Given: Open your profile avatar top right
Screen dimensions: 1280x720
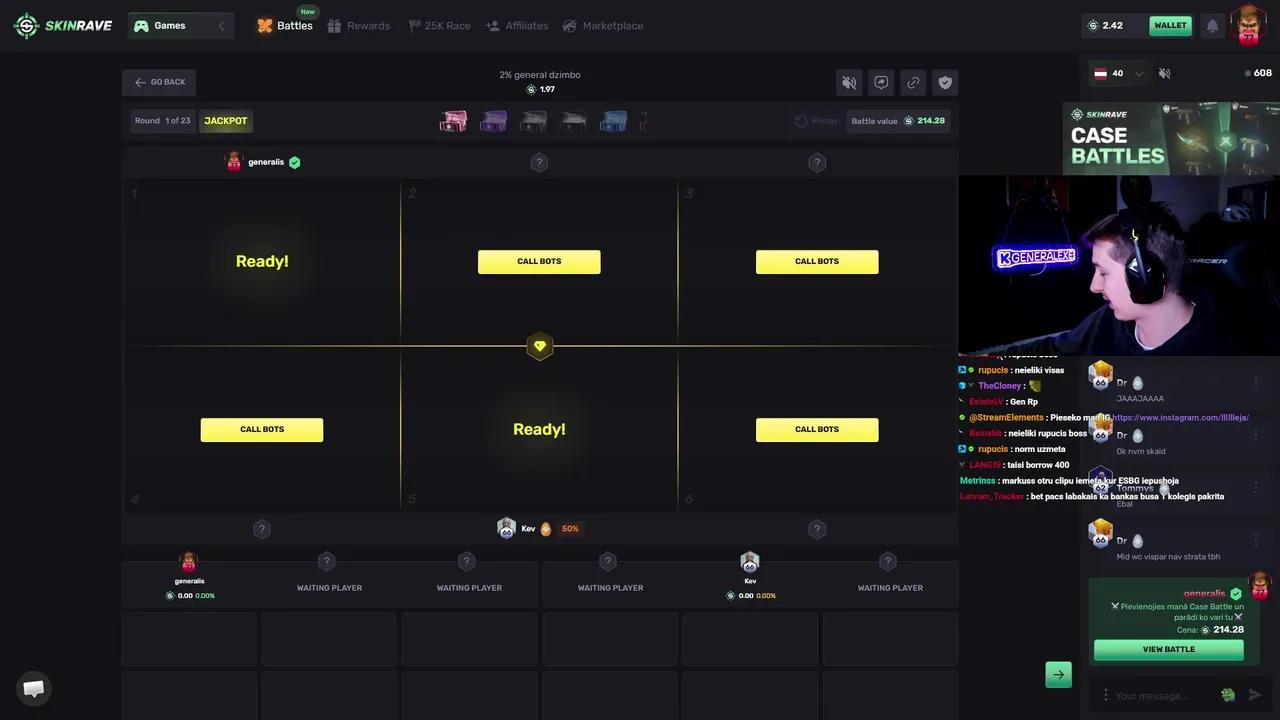Looking at the screenshot, I should tap(1248, 25).
